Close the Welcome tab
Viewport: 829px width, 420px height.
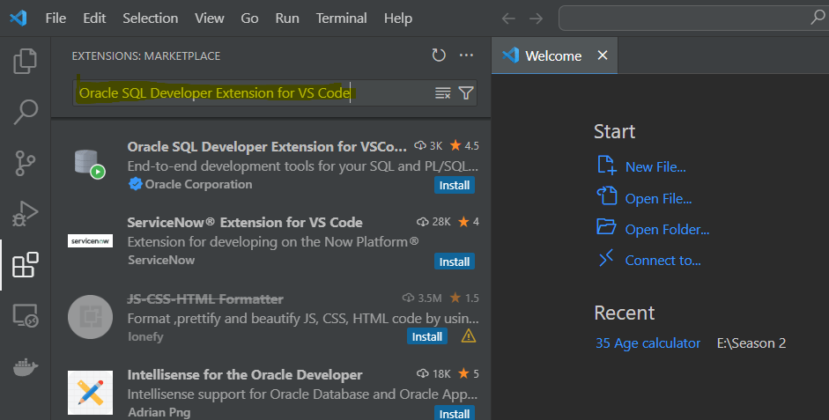tap(602, 55)
